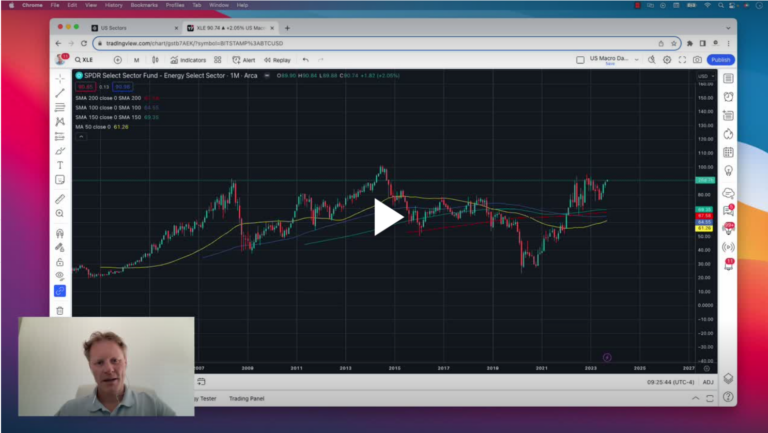Click the trash icon to remove drawings
768x433 pixels.
point(60,310)
